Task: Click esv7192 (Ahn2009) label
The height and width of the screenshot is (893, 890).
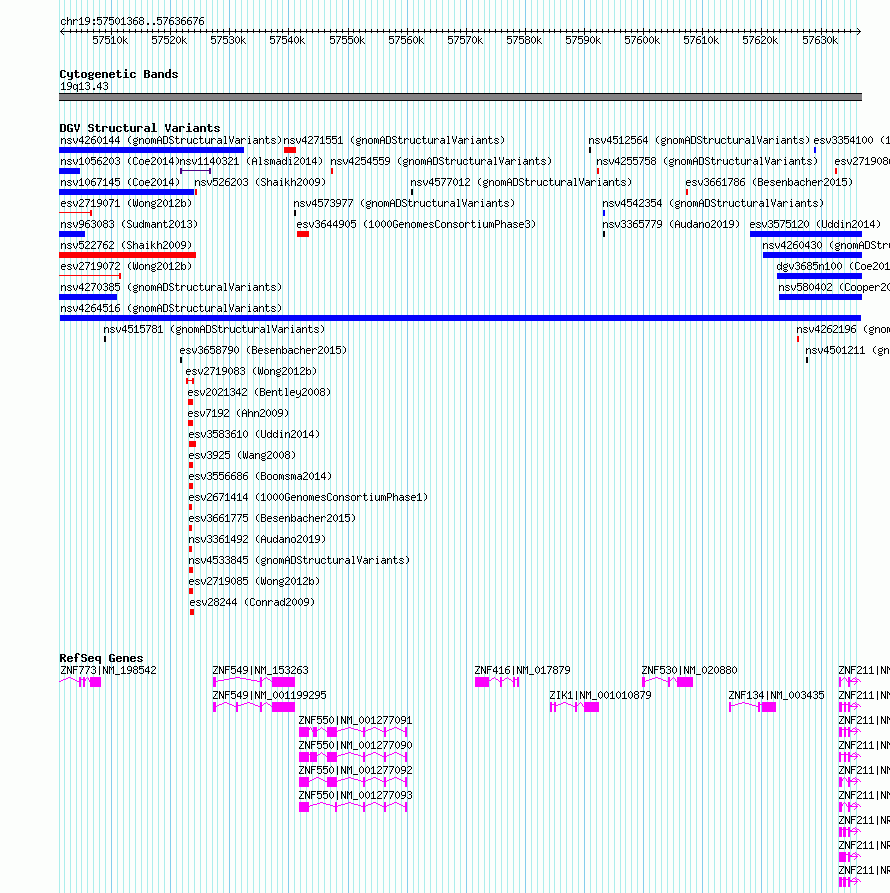Action: [238, 413]
